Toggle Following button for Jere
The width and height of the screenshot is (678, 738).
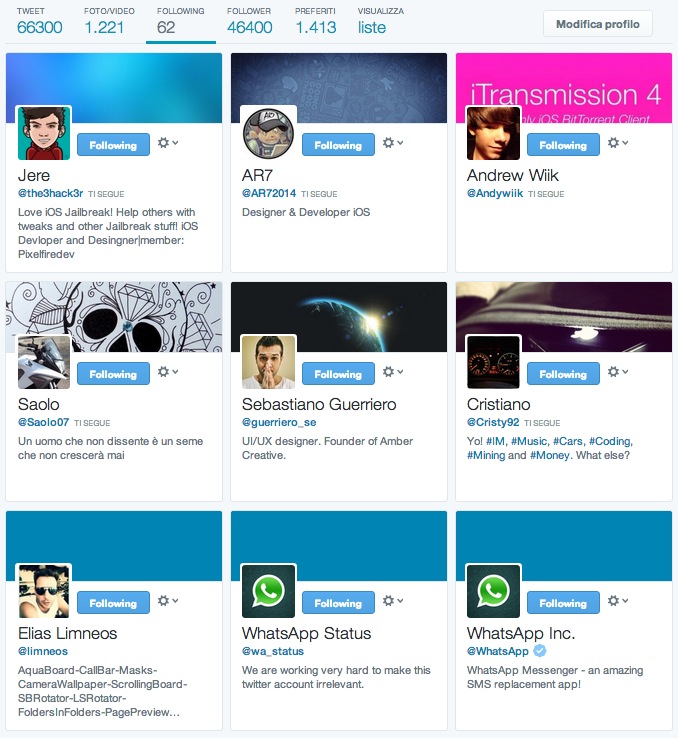(113, 145)
